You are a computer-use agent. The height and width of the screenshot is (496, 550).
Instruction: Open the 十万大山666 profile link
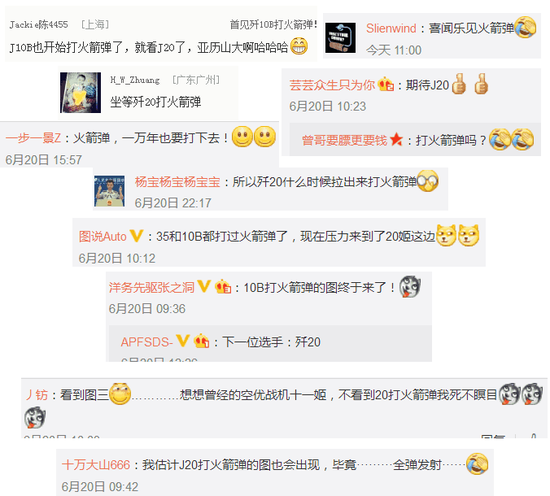tap(96, 465)
